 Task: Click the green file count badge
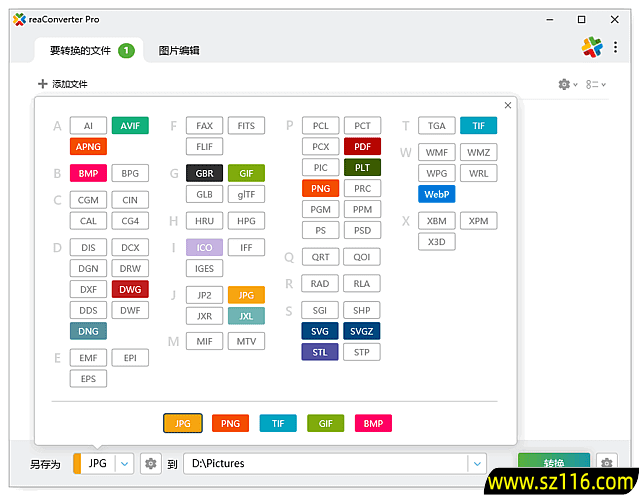pos(126,51)
